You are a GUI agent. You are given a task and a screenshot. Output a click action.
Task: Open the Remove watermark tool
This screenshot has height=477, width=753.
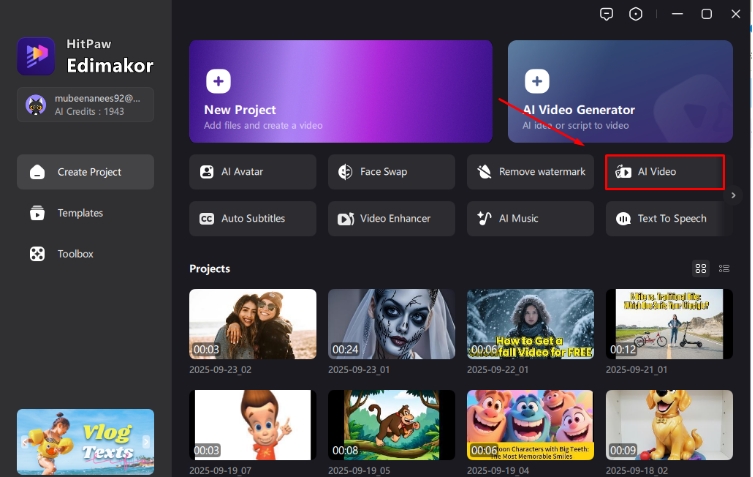(x=530, y=171)
